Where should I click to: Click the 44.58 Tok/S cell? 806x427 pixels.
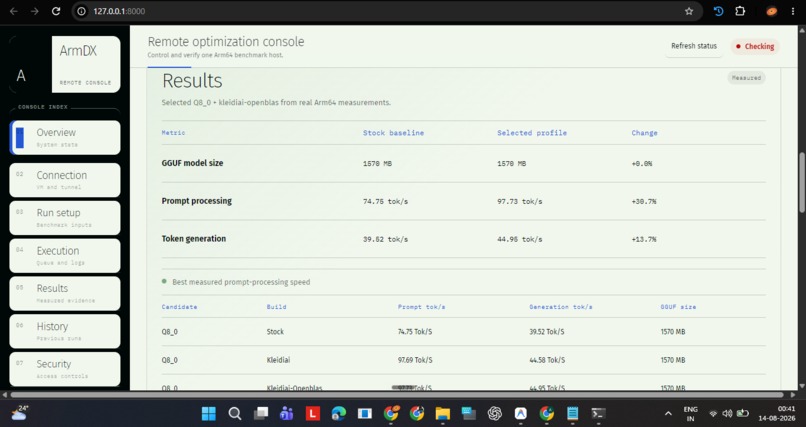547,360
